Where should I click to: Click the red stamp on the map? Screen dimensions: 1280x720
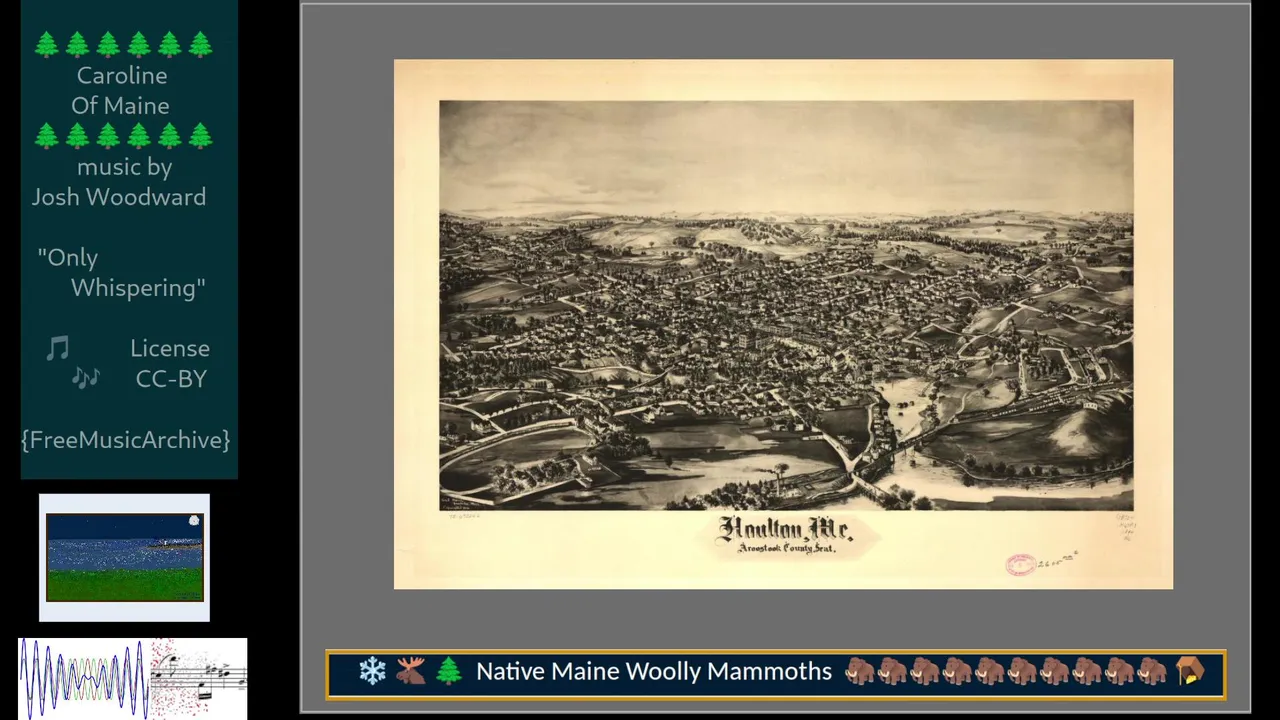pos(1020,565)
